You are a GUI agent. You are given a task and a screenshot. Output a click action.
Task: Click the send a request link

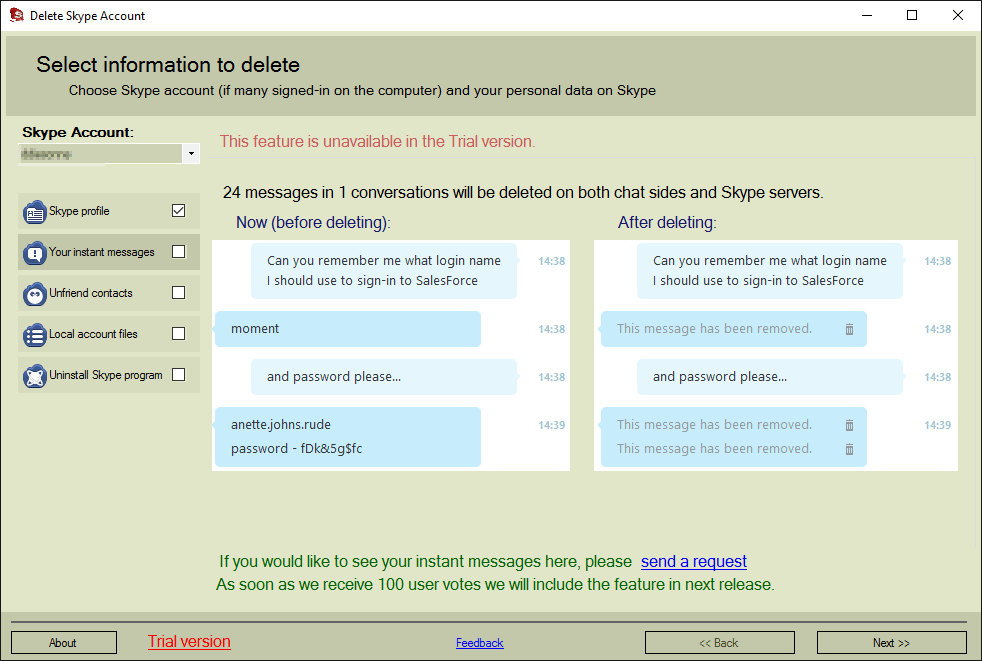(x=694, y=561)
